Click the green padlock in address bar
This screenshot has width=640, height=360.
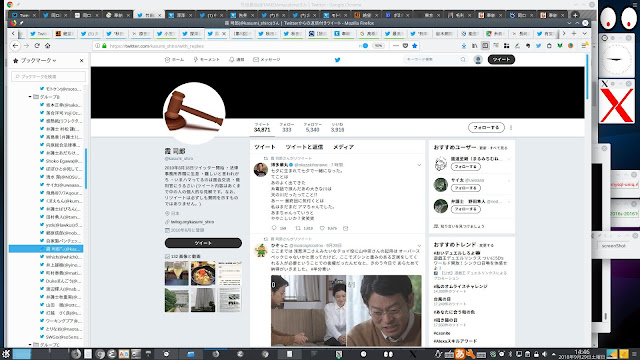104,46
